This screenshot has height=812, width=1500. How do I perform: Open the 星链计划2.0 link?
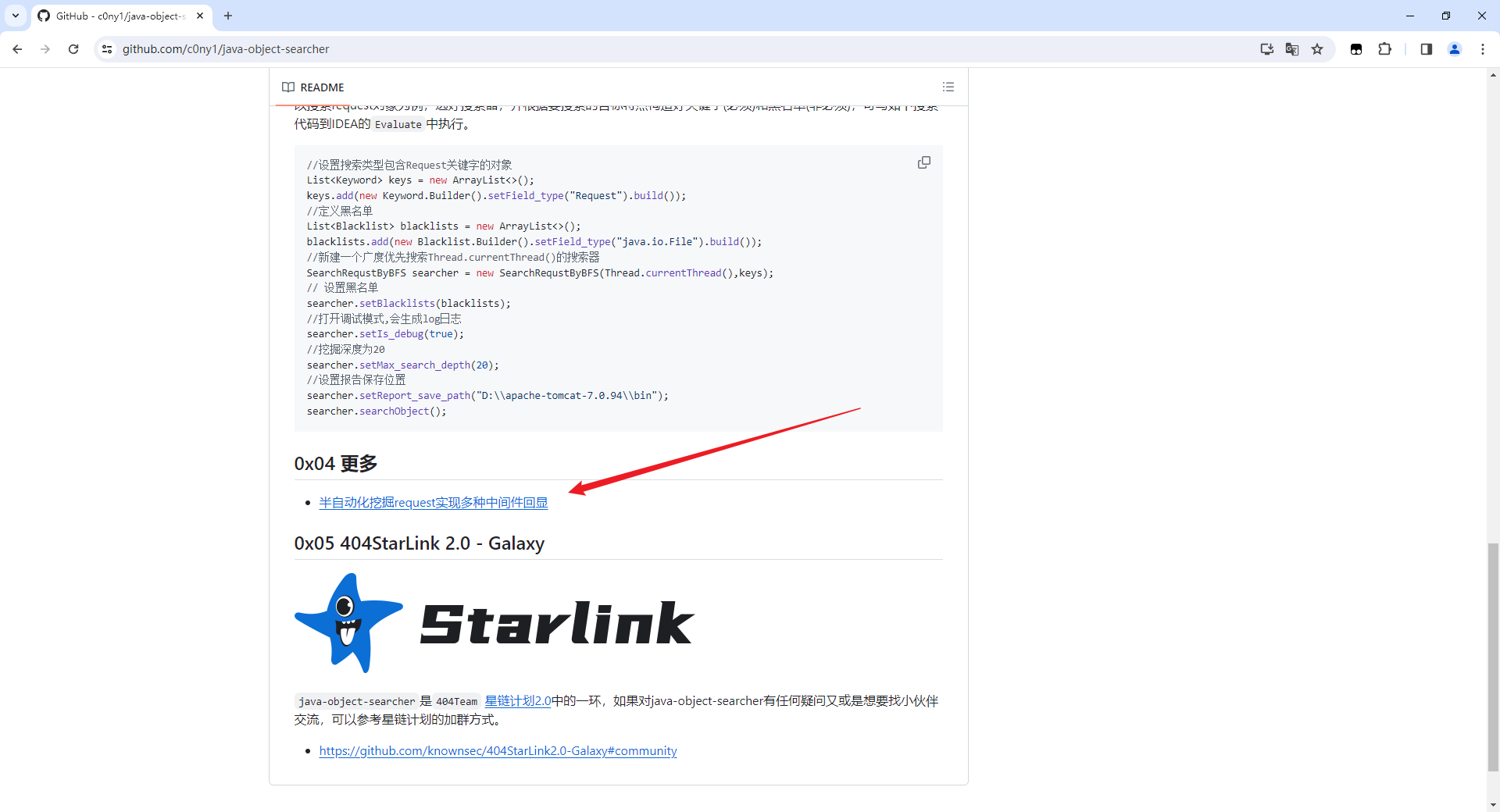coord(517,701)
